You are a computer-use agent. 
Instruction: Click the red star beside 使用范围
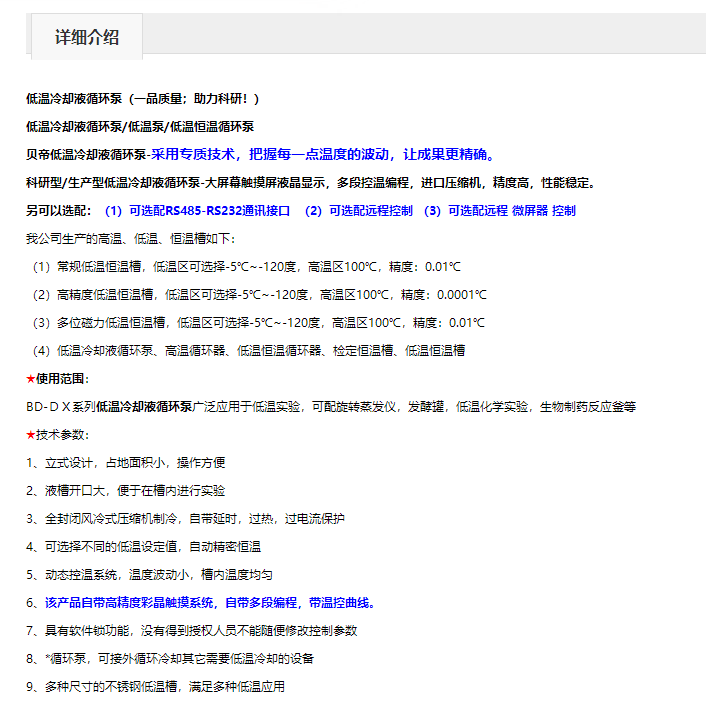(x=31, y=379)
